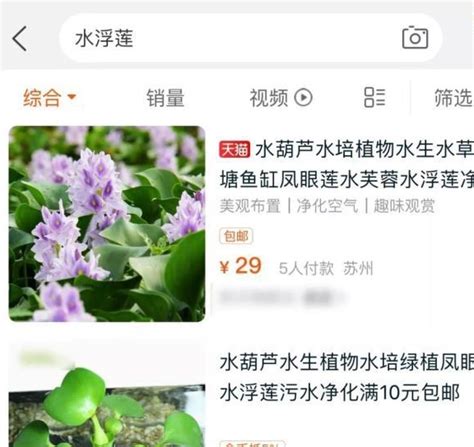474x447 pixels.
Task: Click the 5人付款 苏州 info text
Action: 326,268
